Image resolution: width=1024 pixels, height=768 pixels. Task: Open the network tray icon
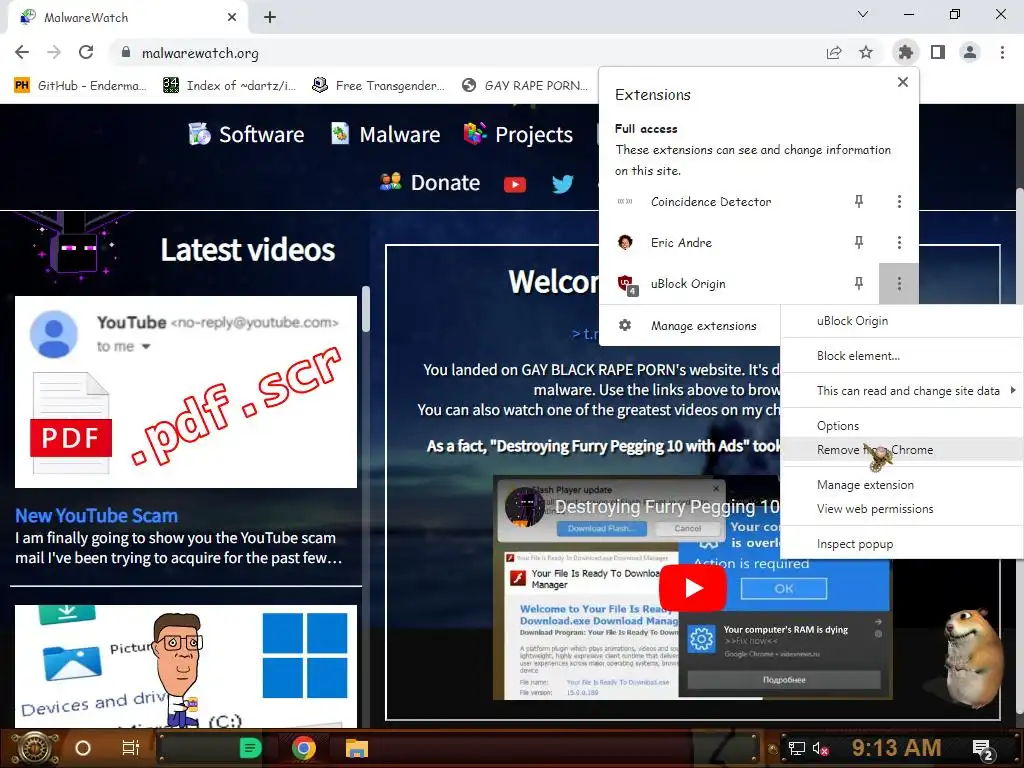point(797,748)
